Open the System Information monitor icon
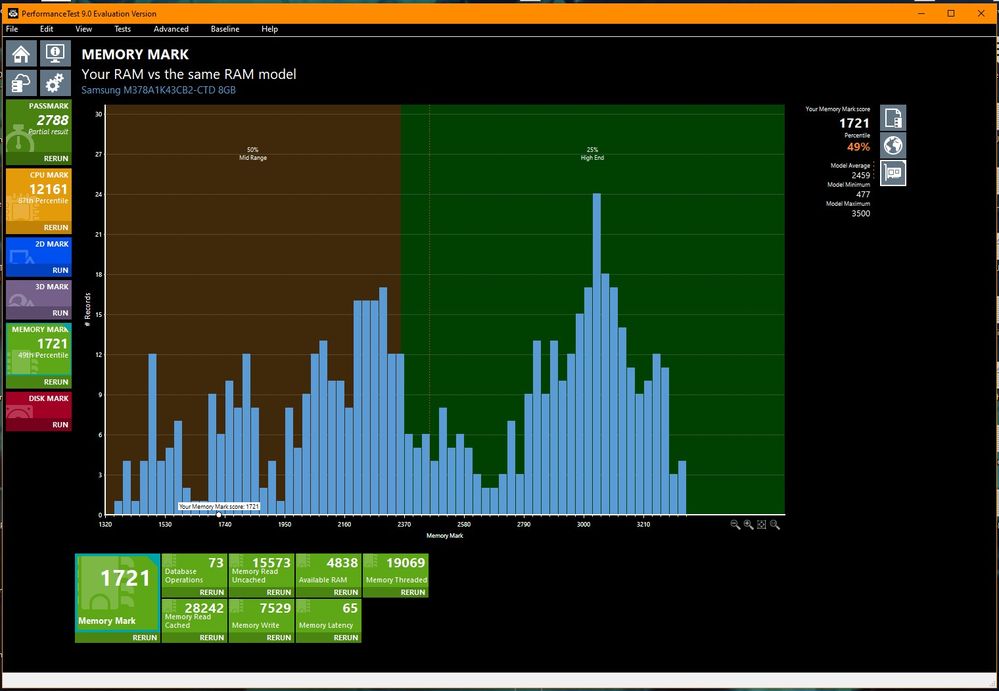Image resolution: width=999 pixels, height=691 pixels. tap(54, 54)
